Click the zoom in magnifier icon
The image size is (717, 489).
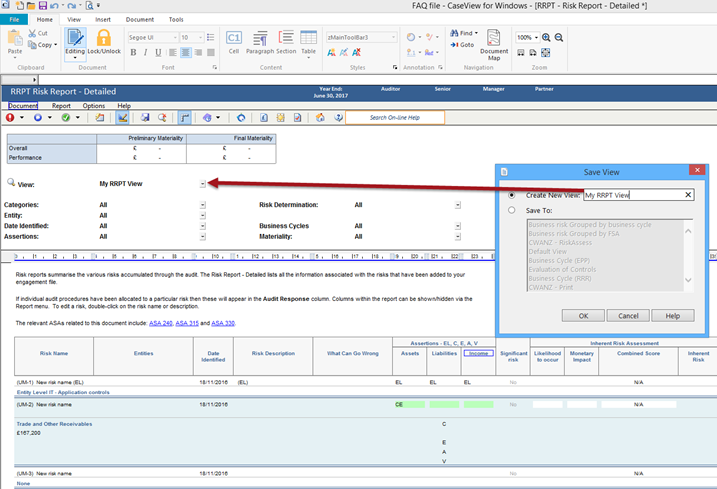(546, 38)
